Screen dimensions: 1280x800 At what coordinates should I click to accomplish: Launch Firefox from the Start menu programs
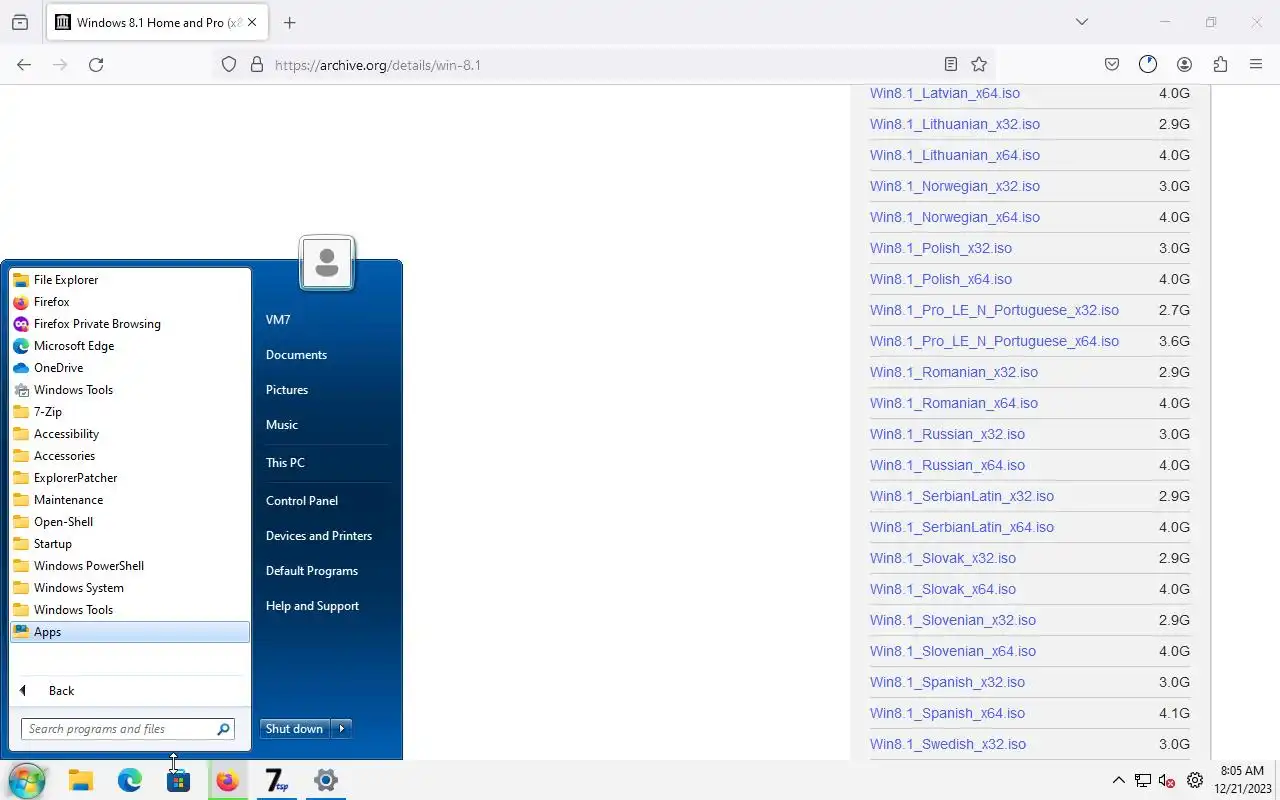pyautogui.click(x=130, y=302)
